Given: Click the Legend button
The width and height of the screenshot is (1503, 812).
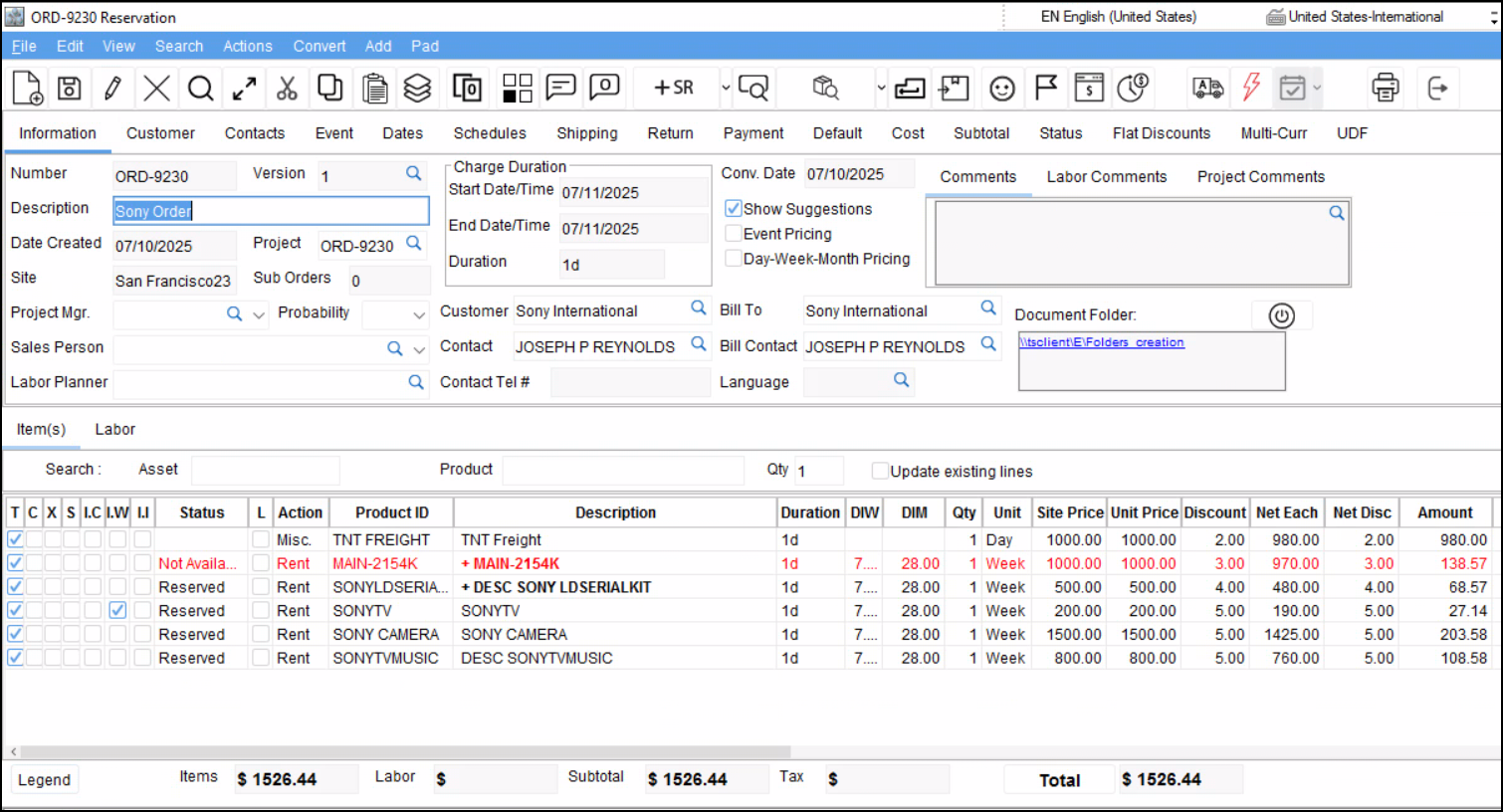Looking at the screenshot, I should pos(45,780).
